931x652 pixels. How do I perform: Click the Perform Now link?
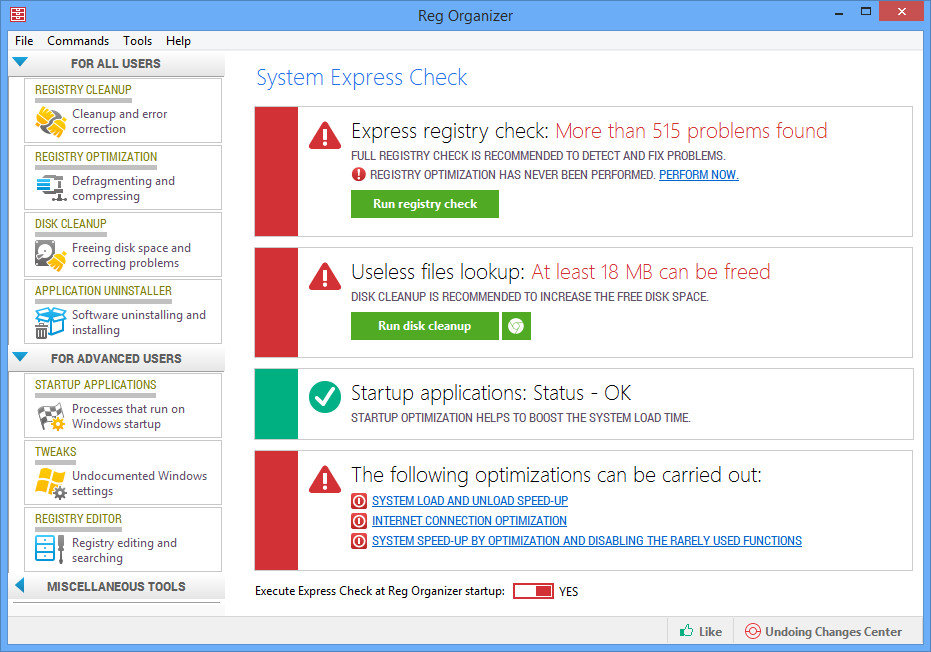click(699, 175)
